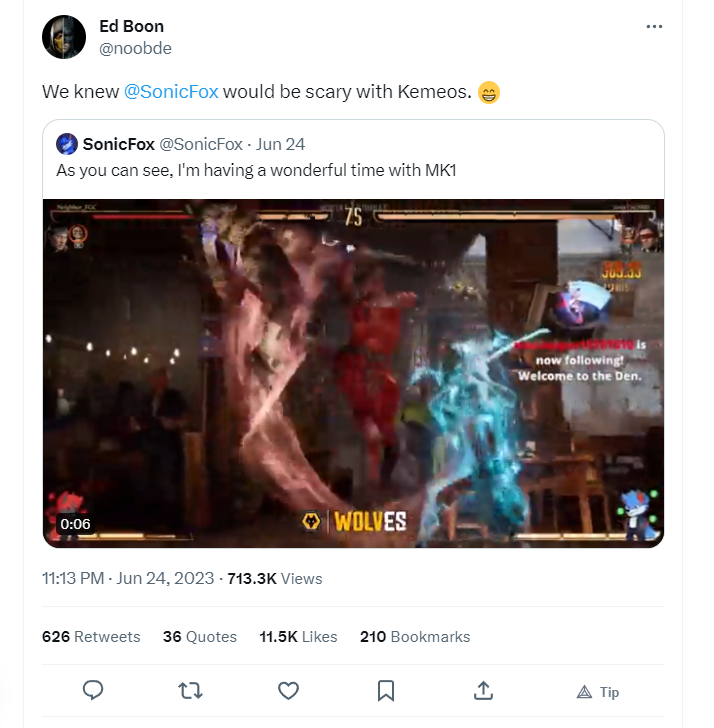Viewport: 714px width, 728px height.
Task: View the 626 Retweets list
Action: (91, 637)
